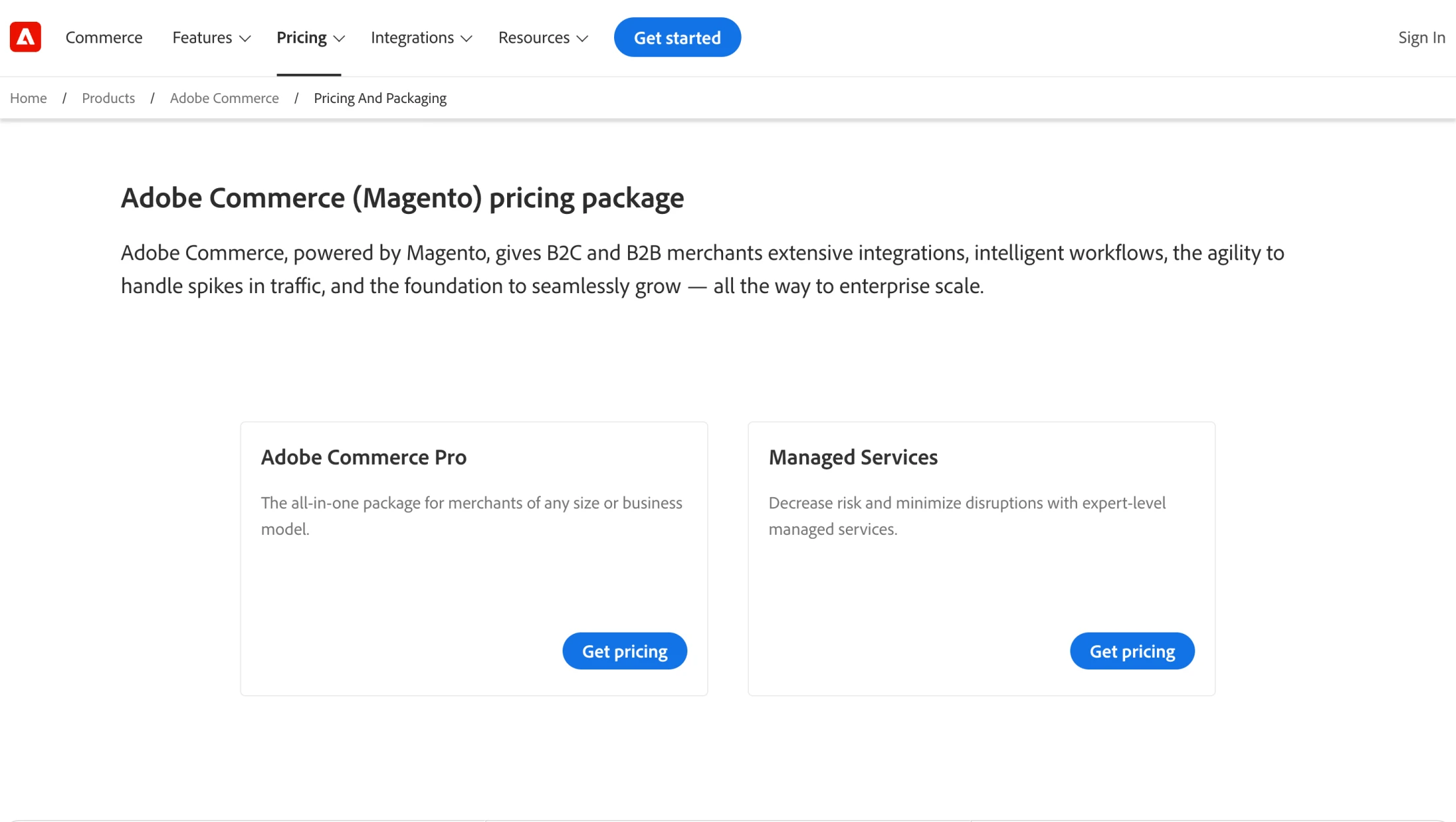This screenshot has width=1456, height=822.
Task: Click Adobe Commerce breadcrumb link
Action: 224,98
